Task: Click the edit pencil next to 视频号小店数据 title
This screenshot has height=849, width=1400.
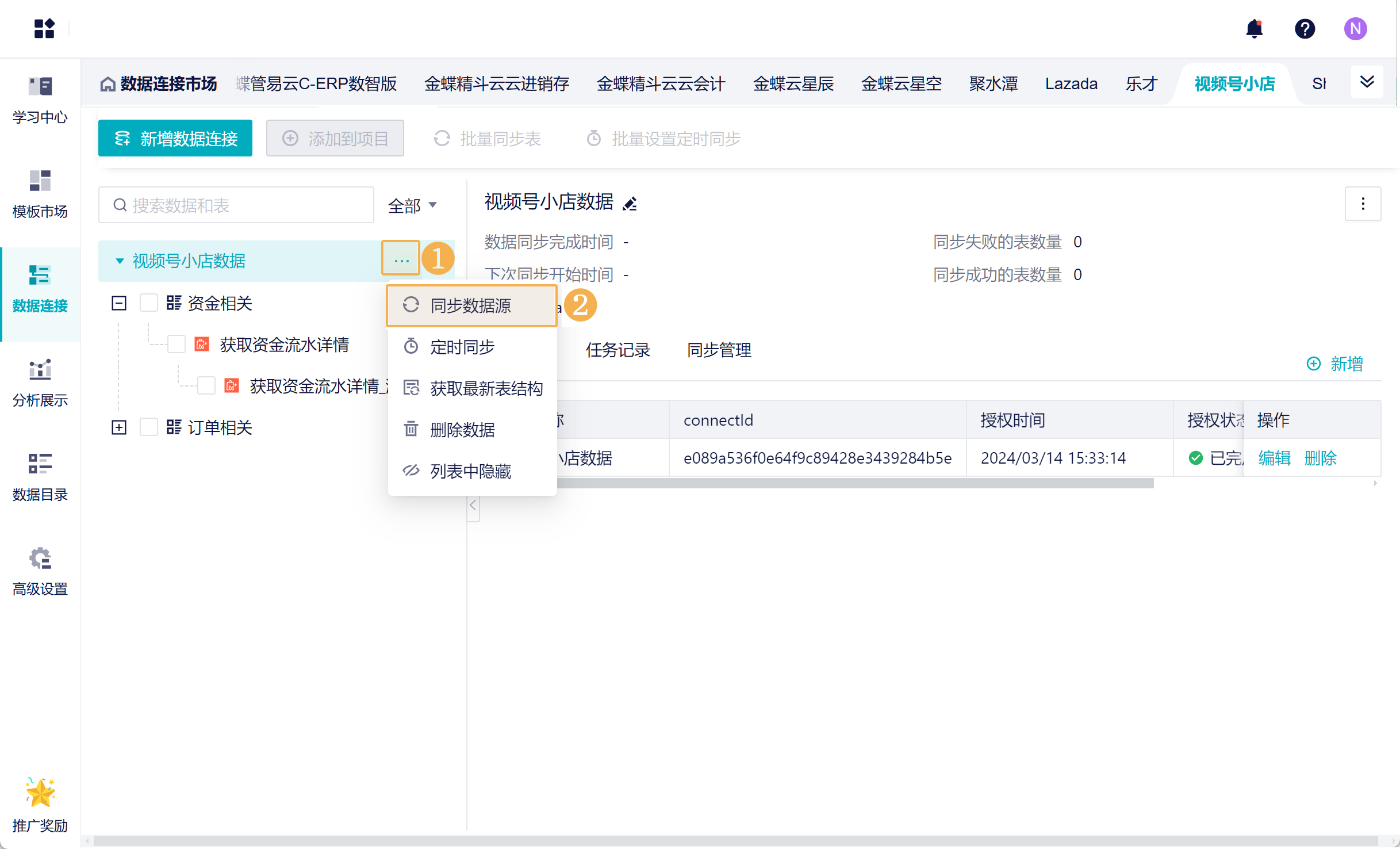Action: (630, 204)
